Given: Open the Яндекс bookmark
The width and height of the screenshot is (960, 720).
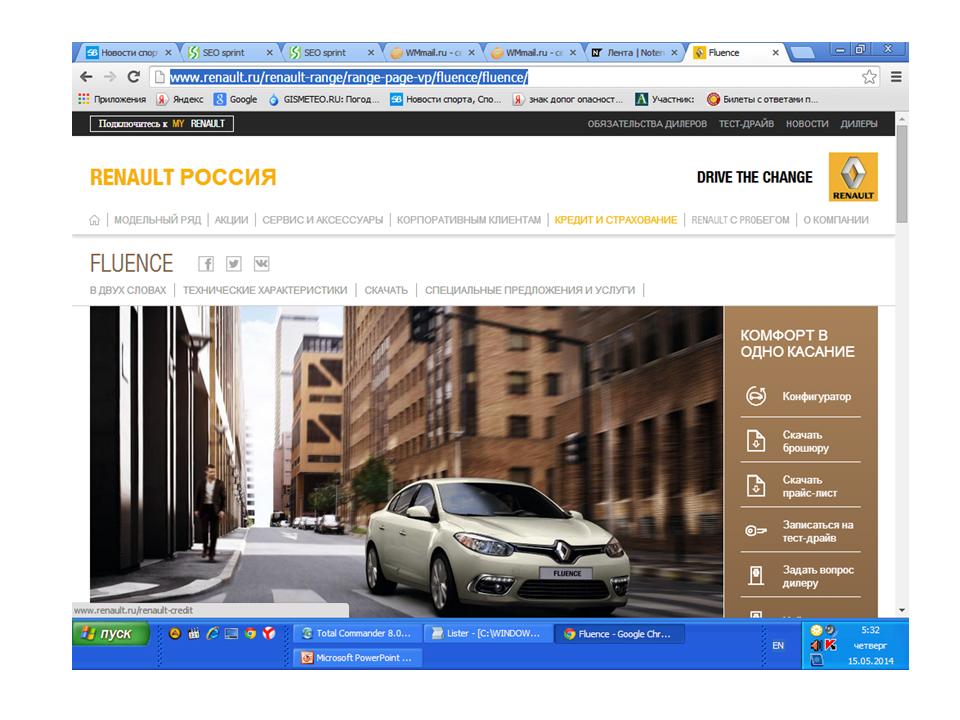Looking at the screenshot, I should [x=179, y=99].
